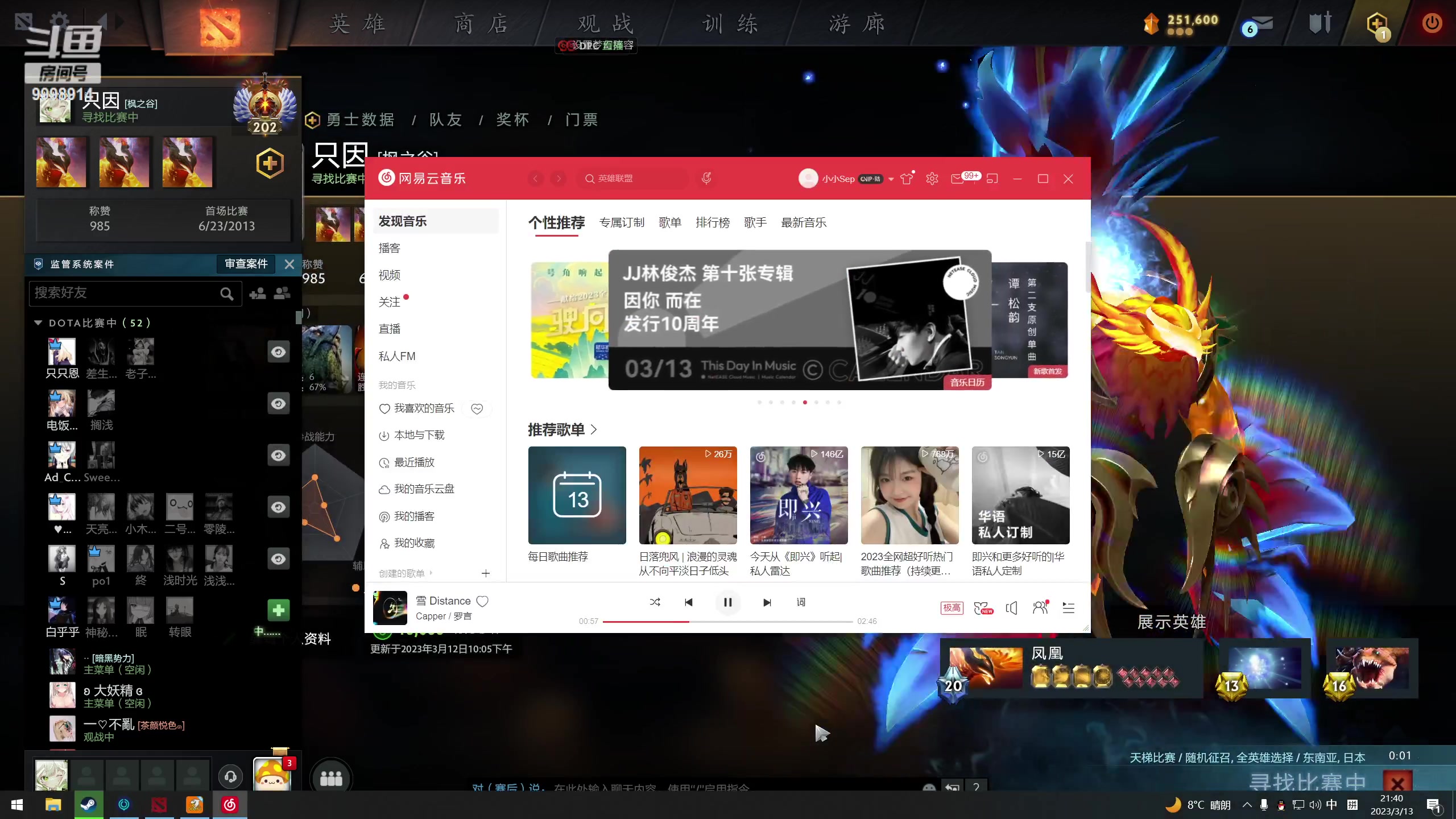Open the sound quality 极高 selector
The image size is (1456, 819).
952,608
